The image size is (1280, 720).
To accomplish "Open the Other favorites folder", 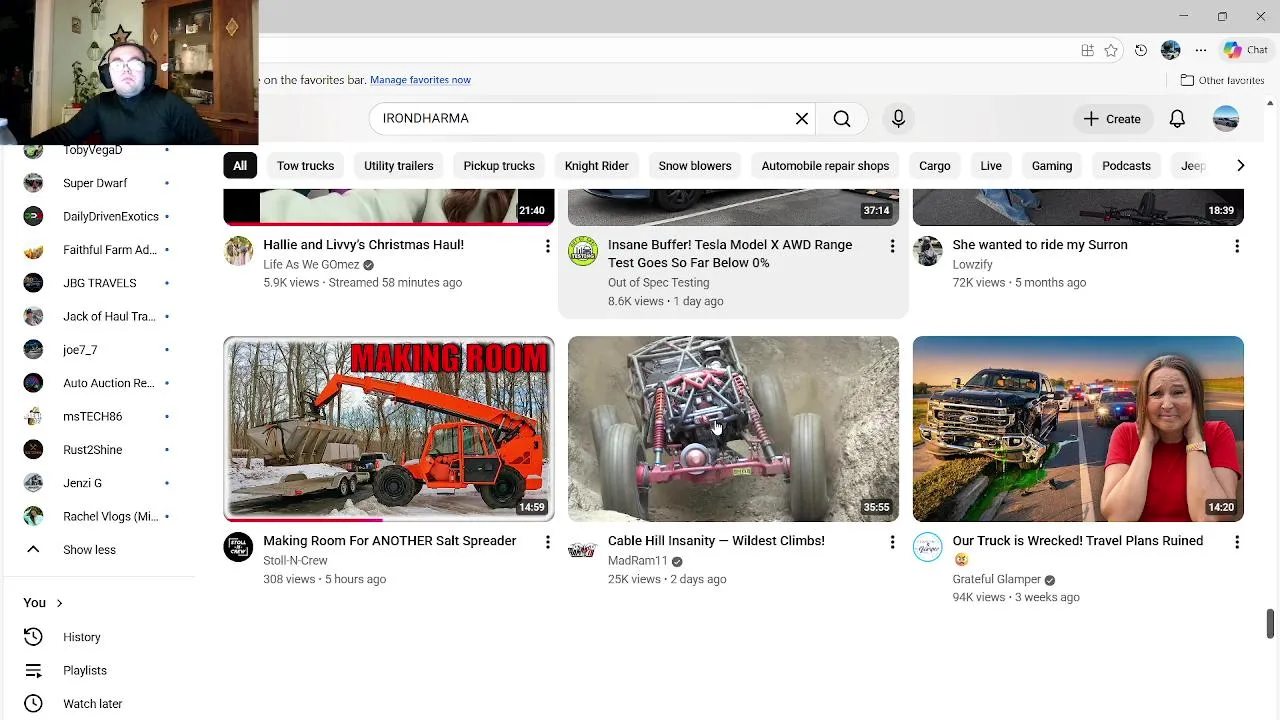I will (1222, 80).
